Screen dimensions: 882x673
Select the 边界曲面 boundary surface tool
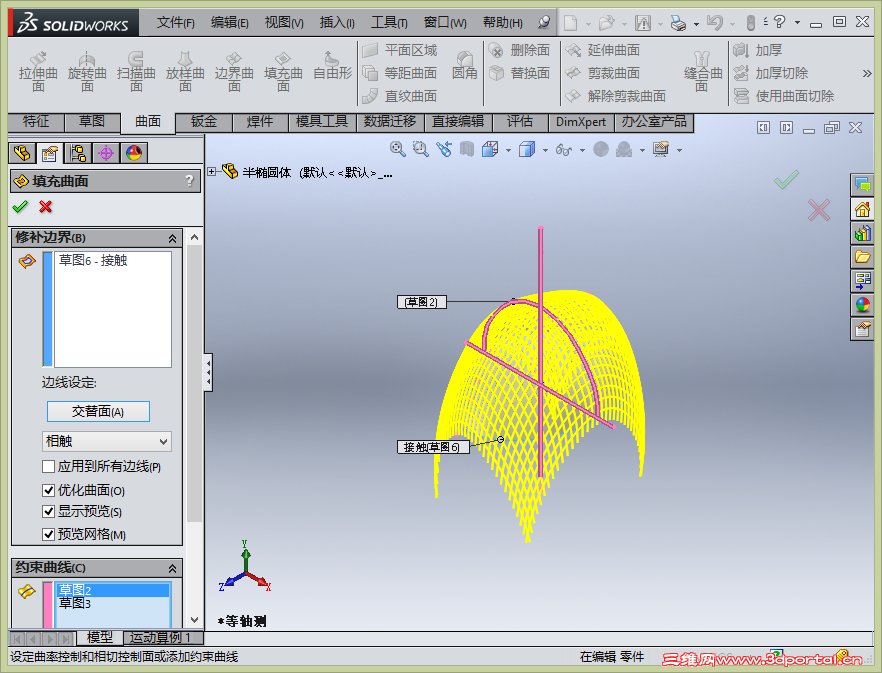(234, 72)
